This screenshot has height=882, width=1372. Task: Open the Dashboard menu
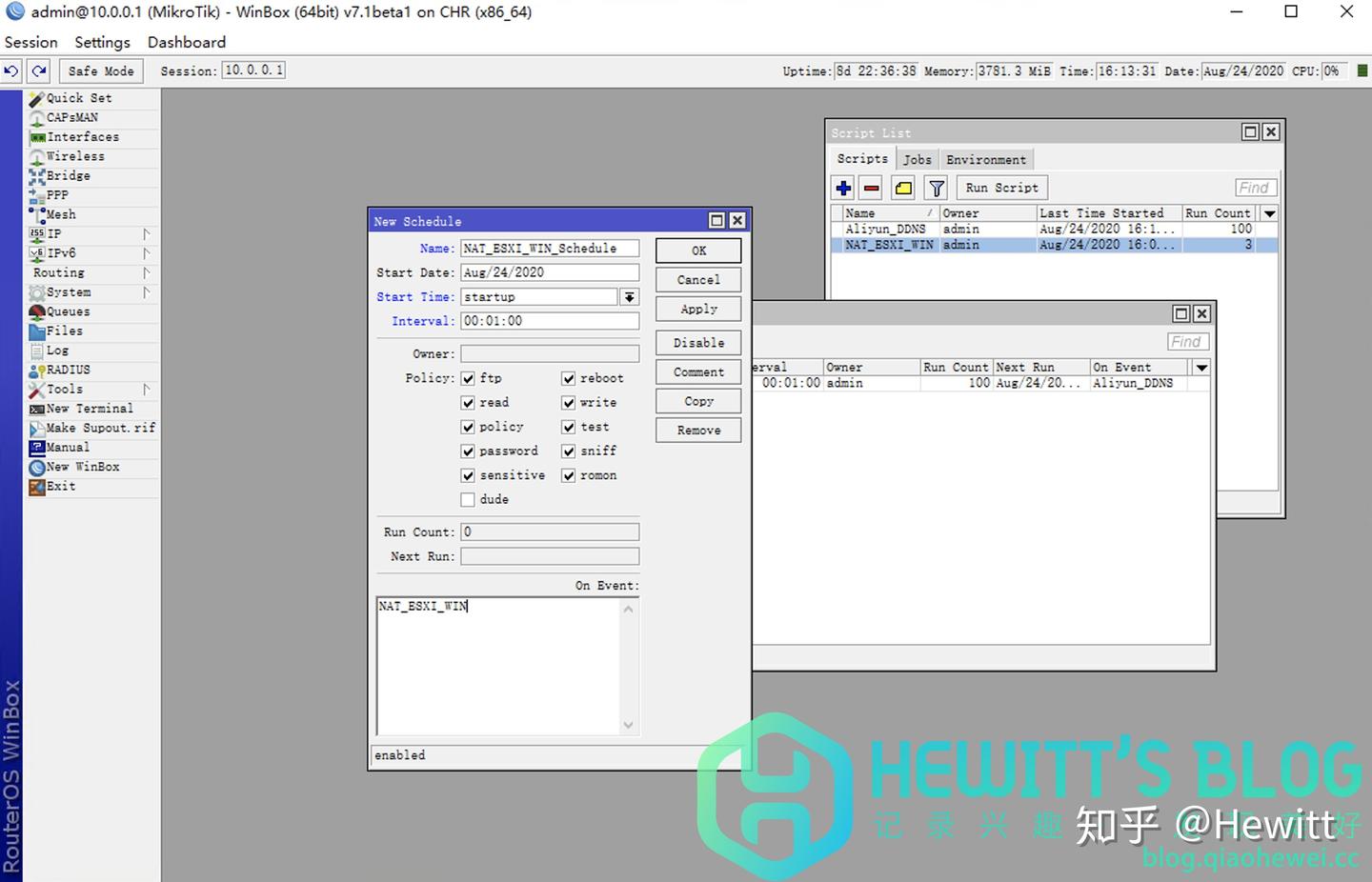187,42
